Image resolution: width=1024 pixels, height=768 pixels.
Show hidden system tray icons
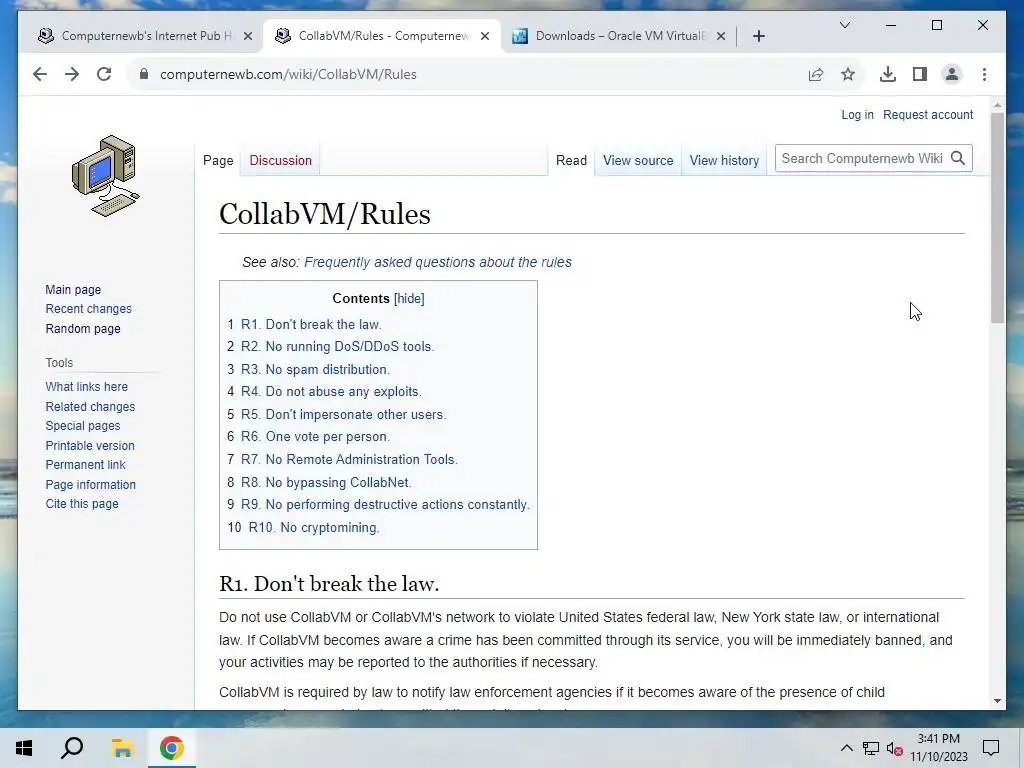pyautogui.click(x=846, y=748)
